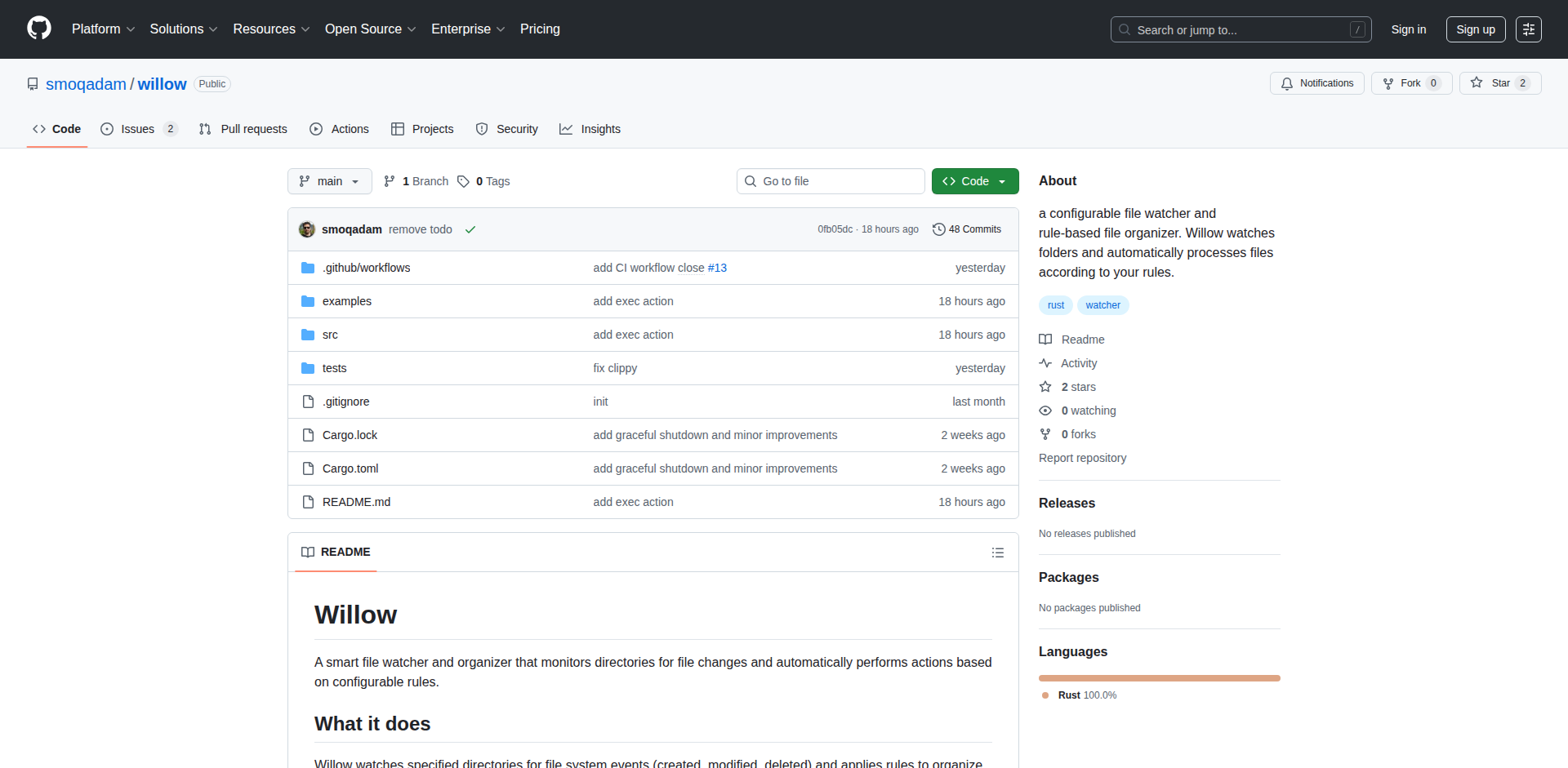Switch to the Security tab
This screenshot has height=768, width=1568.
[x=507, y=129]
